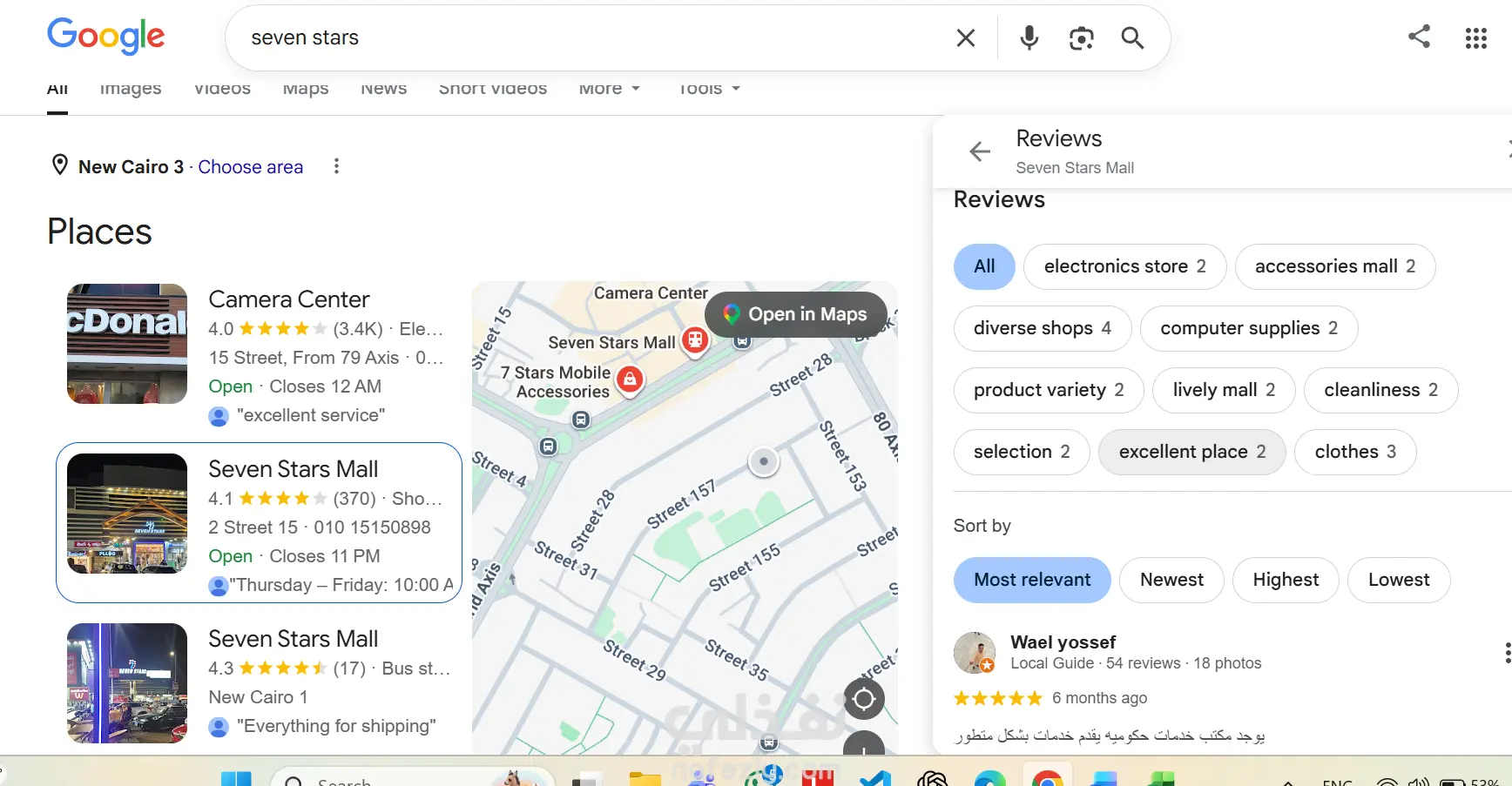The height and width of the screenshot is (786, 1512).
Task: Click the Windows taskbar search box
Action: [412, 778]
